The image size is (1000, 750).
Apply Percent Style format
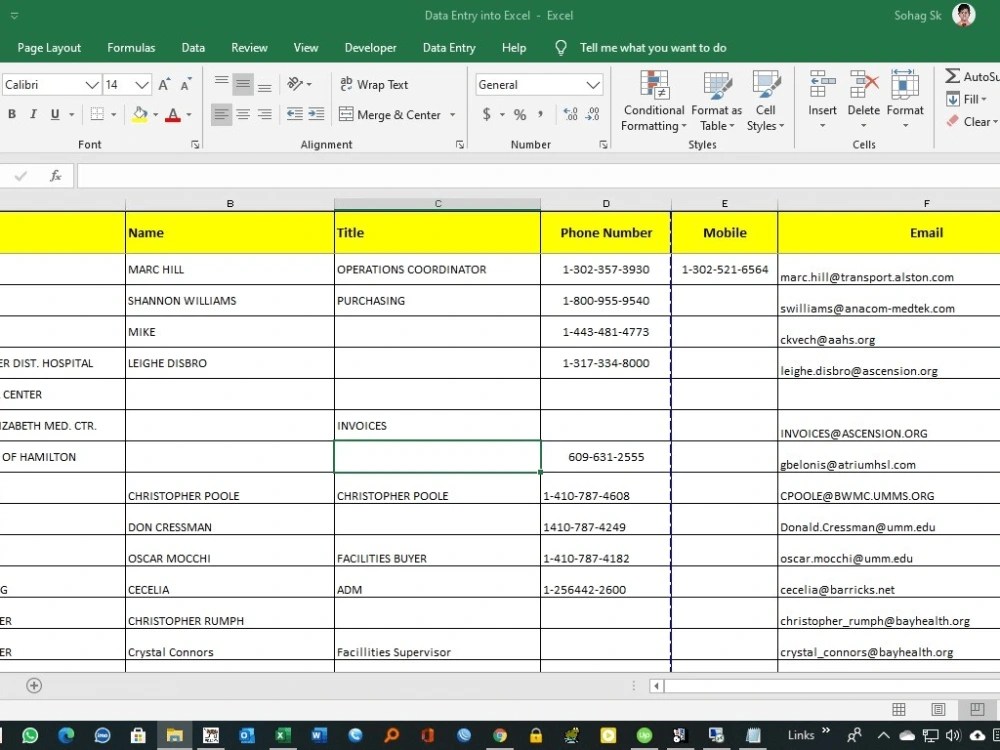tap(520, 114)
